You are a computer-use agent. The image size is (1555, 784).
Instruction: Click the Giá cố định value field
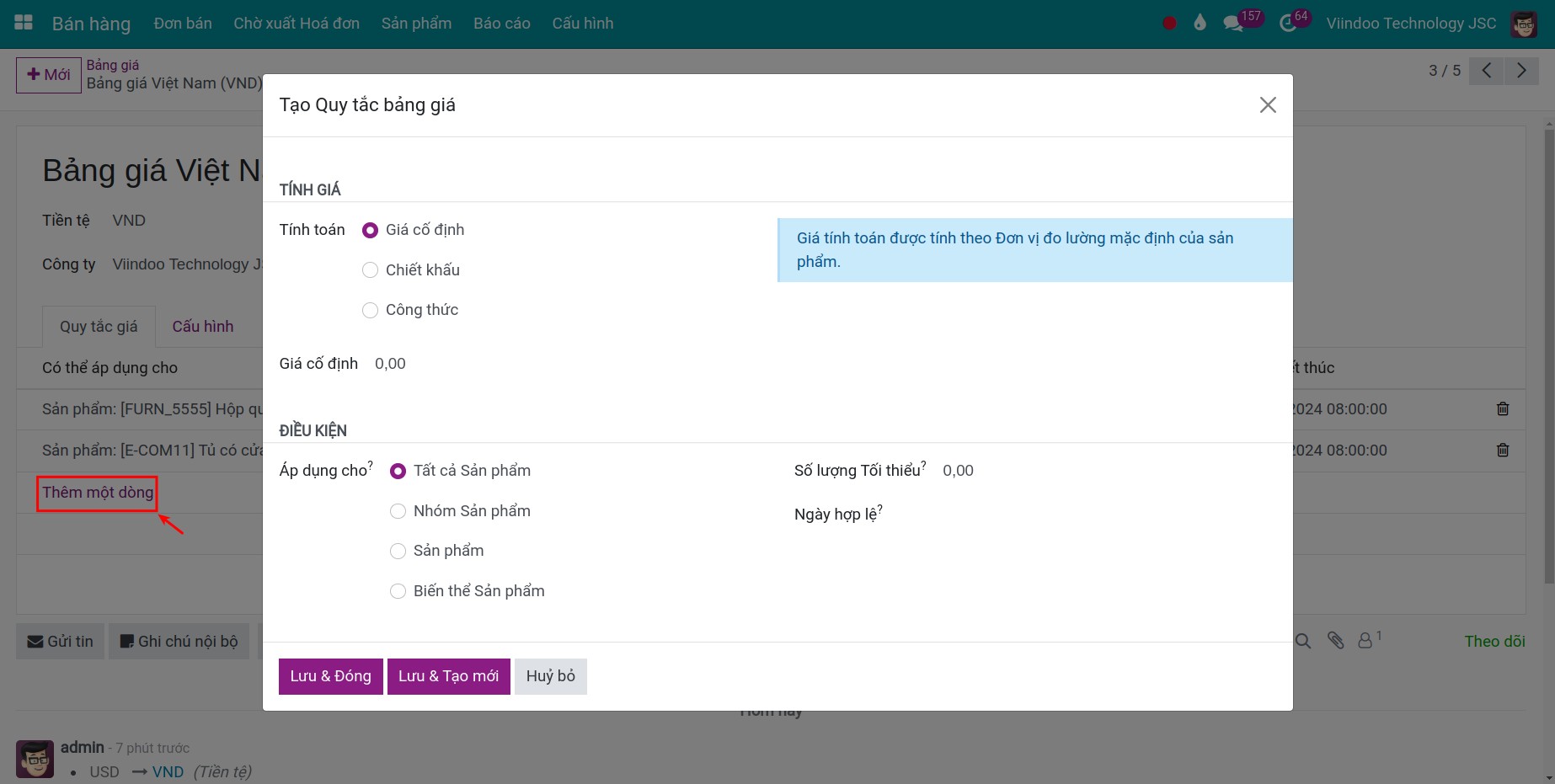coord(390,364)
